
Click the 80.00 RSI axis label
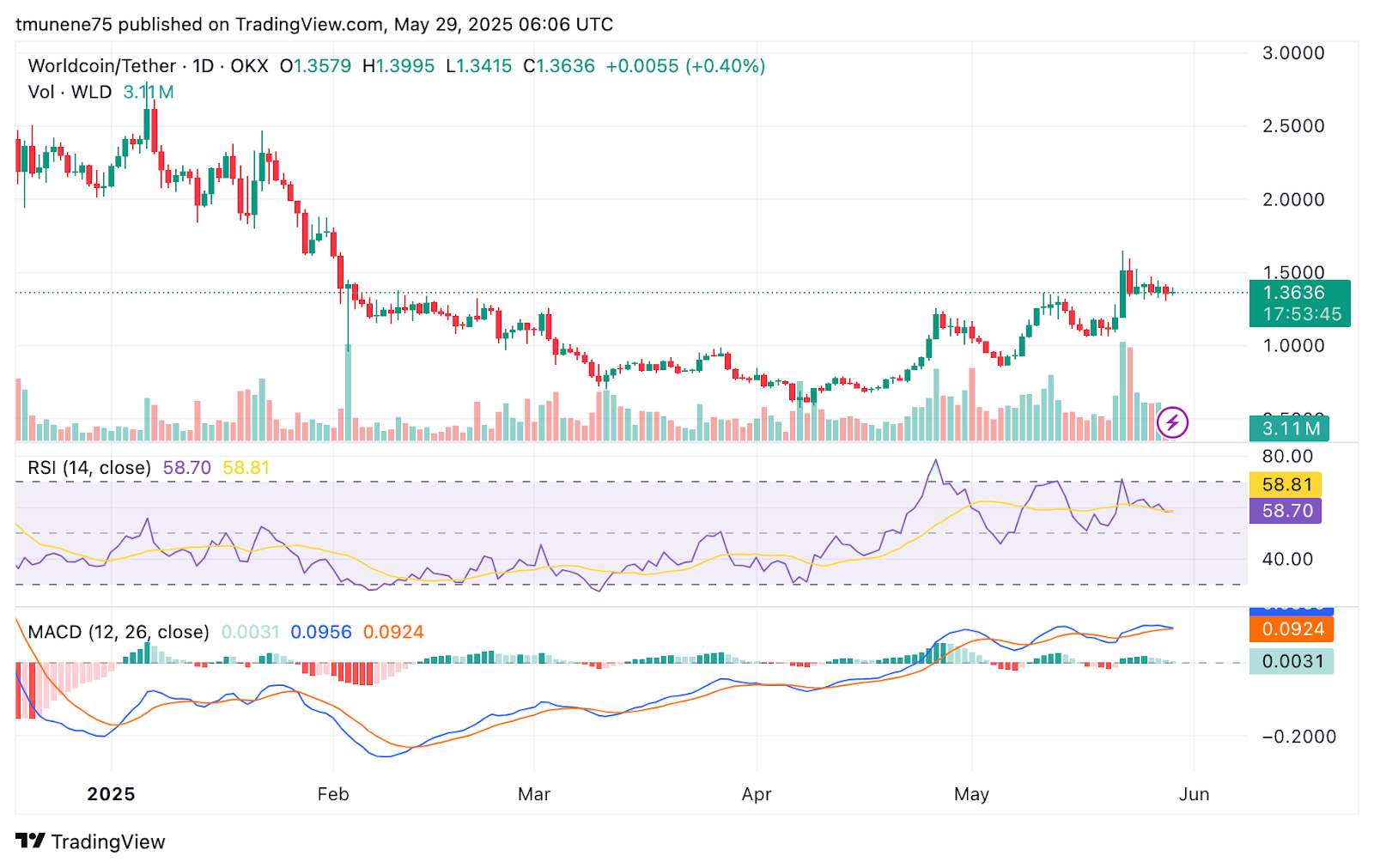pos(1287,457)
